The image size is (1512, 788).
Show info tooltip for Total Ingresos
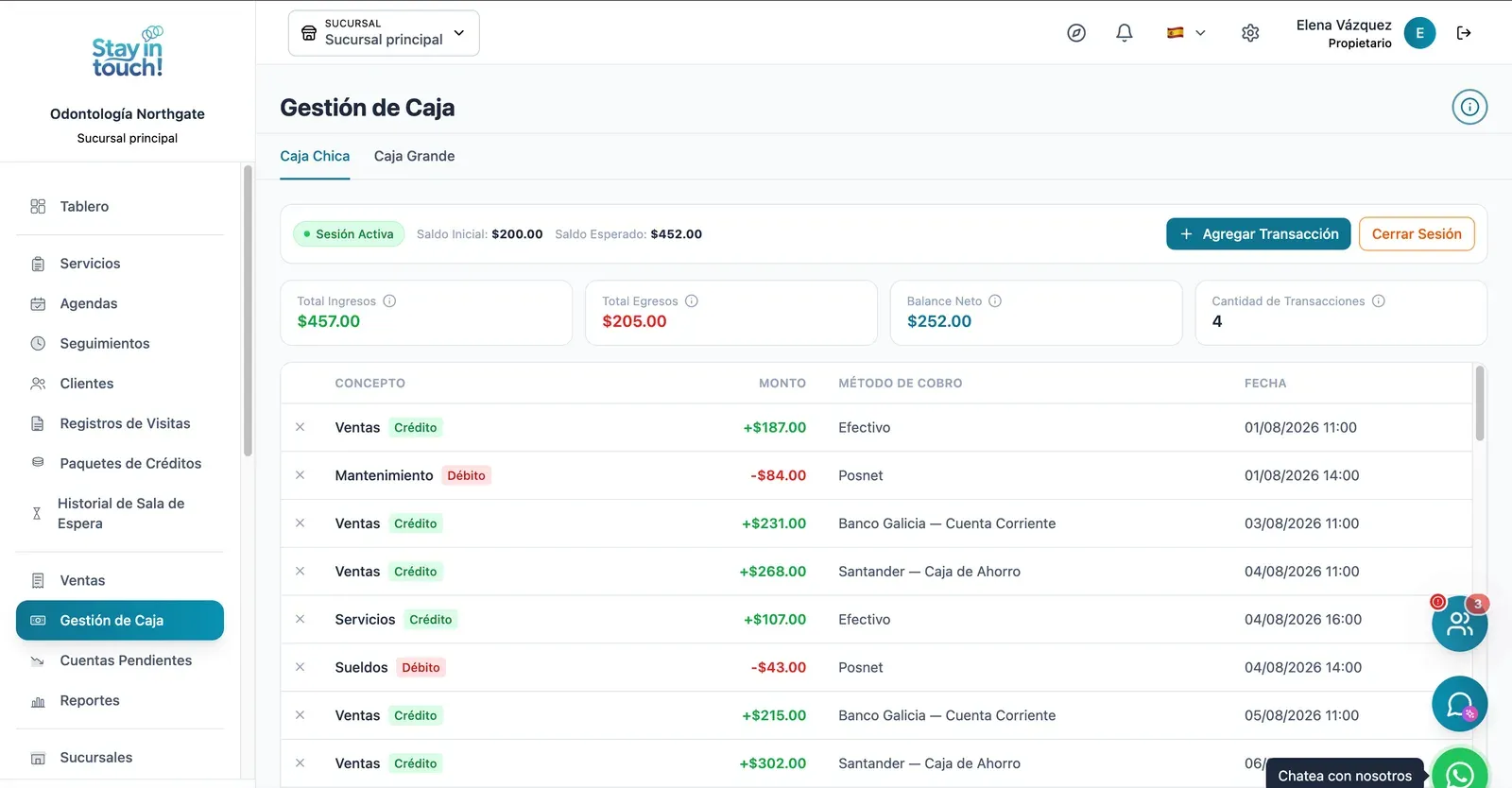pos(389,301)
